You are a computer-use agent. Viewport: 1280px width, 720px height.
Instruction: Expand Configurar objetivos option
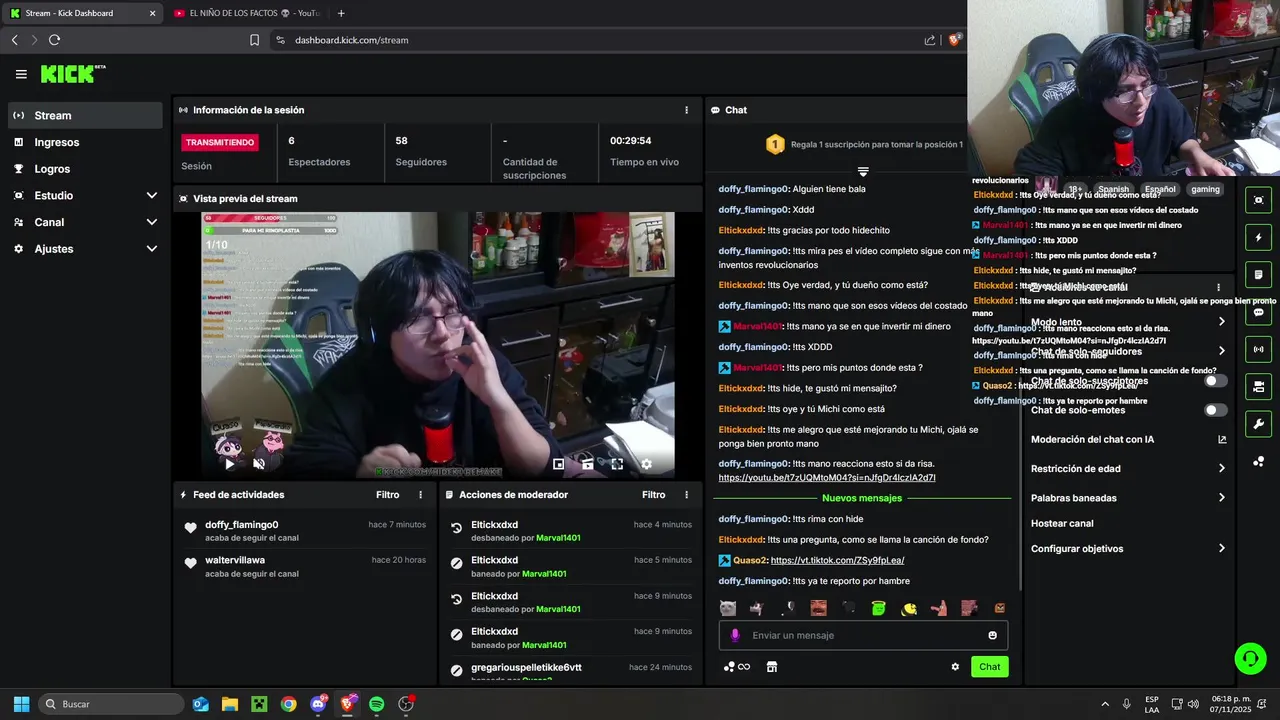(x=1128, y=548)
